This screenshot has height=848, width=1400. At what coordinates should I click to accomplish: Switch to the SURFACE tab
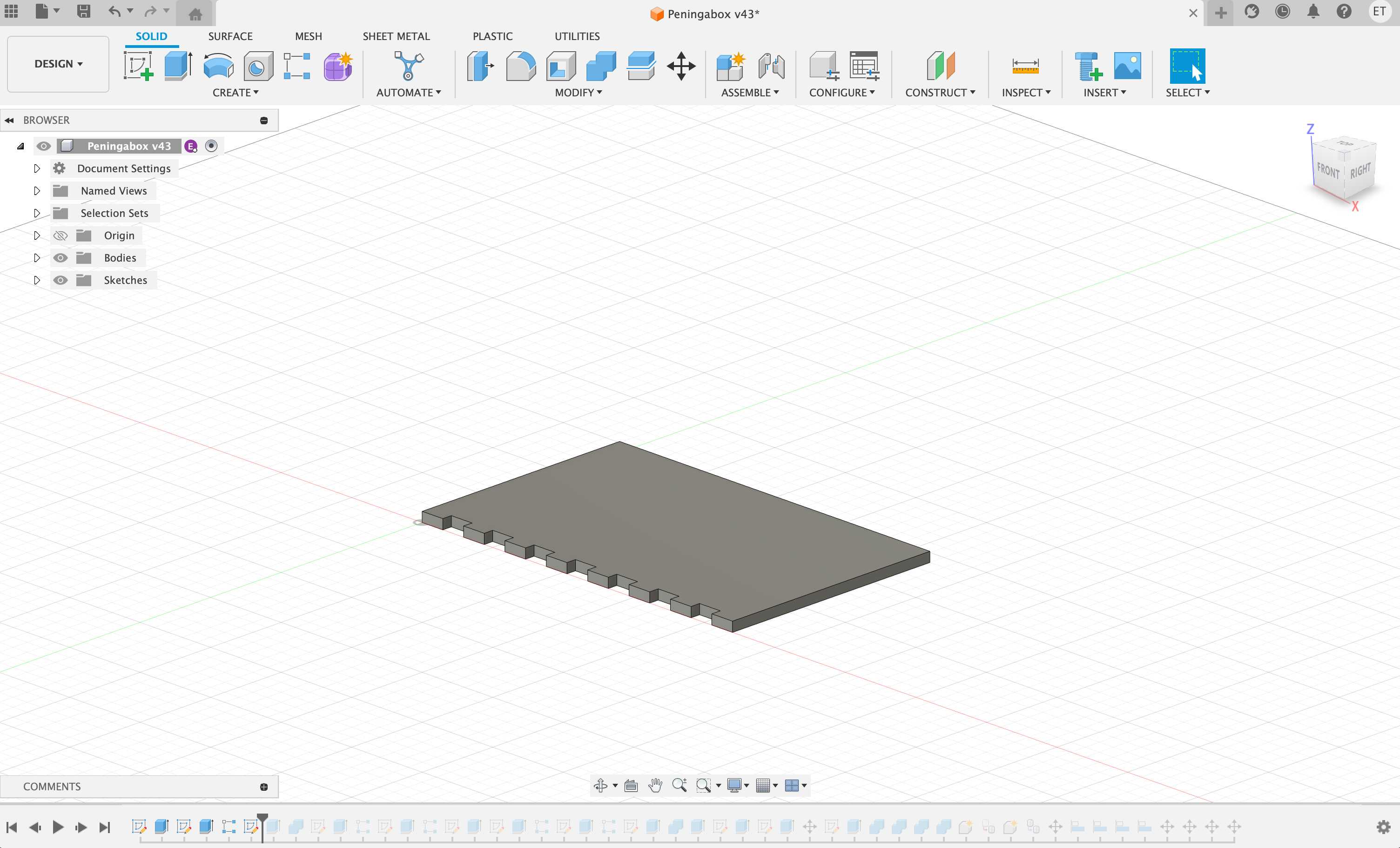pyautogui.click(x=230, y=36)
